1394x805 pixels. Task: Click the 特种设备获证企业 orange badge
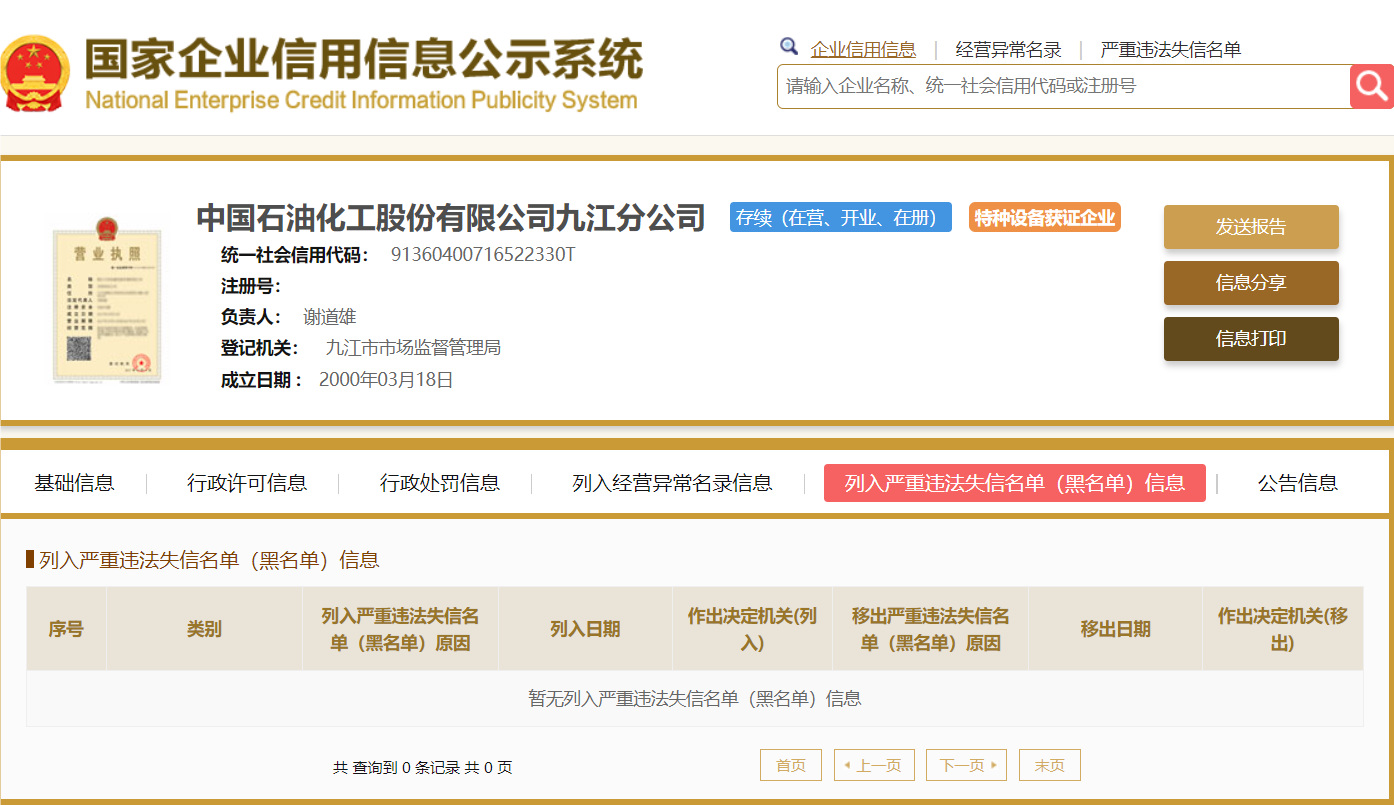(1045, 217)
